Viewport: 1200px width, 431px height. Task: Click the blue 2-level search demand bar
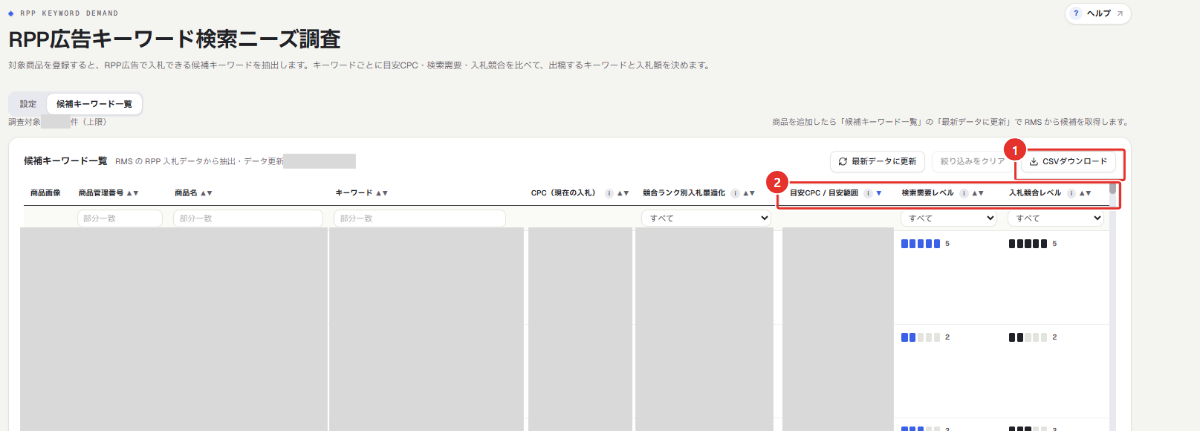coord(920,337)
